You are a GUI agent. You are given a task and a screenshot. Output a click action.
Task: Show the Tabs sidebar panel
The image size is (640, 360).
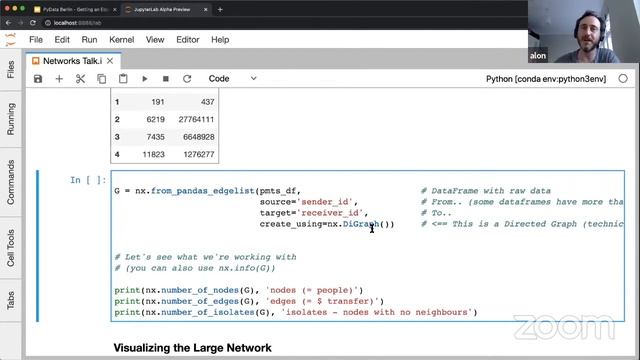pos(11,300)
